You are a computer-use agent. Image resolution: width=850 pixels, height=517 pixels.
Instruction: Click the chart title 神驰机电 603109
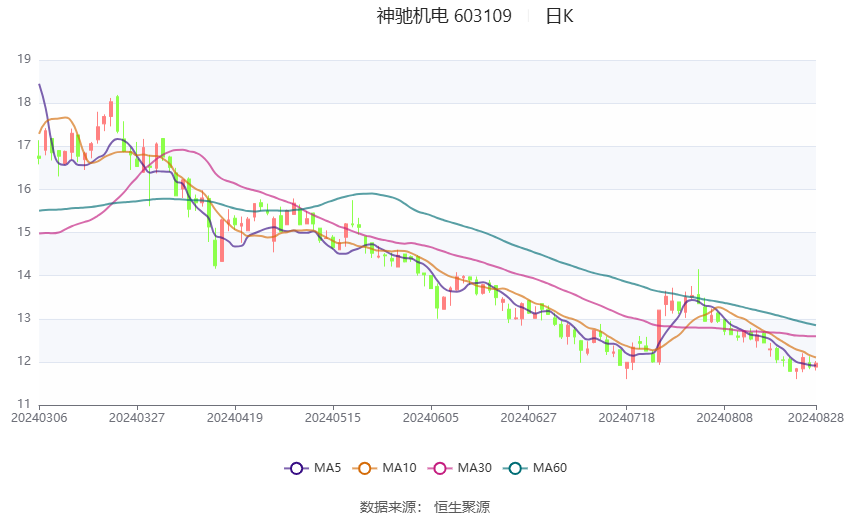[444, 16]
